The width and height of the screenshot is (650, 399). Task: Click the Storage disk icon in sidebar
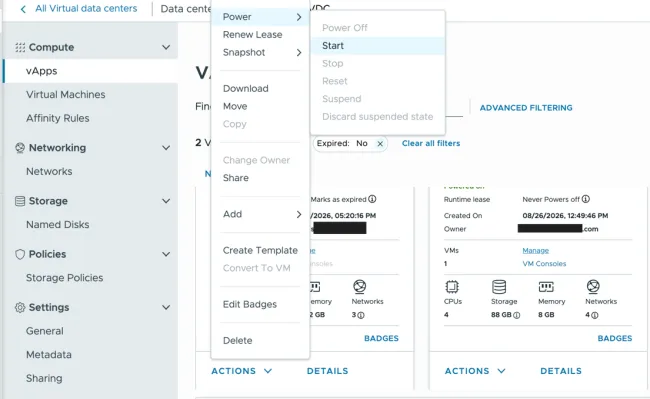[20, 201]
